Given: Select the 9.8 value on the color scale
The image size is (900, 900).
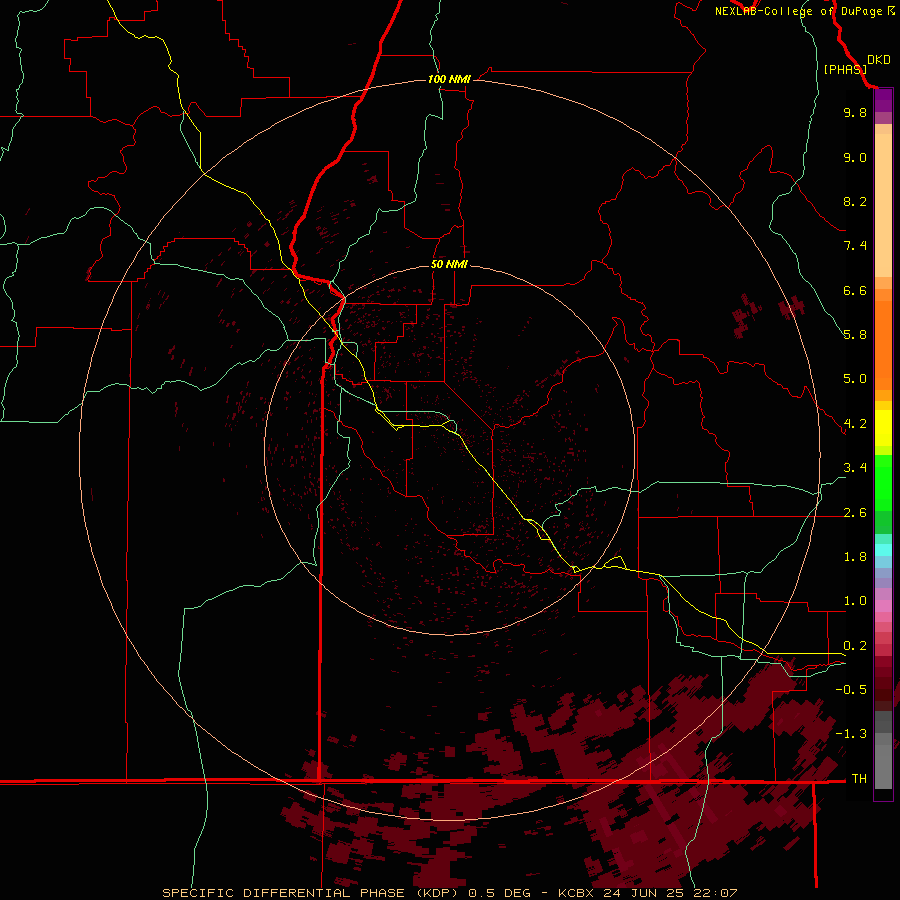Looking at the screenshot, I should click(x=855, y=112).
